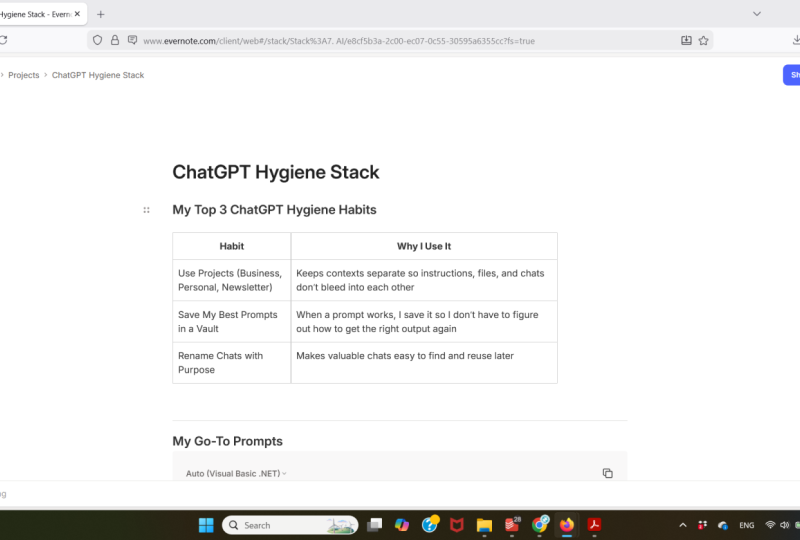Click the My Go-To Prompts heading
The image size is (800, 540).
tap(228, 441)
